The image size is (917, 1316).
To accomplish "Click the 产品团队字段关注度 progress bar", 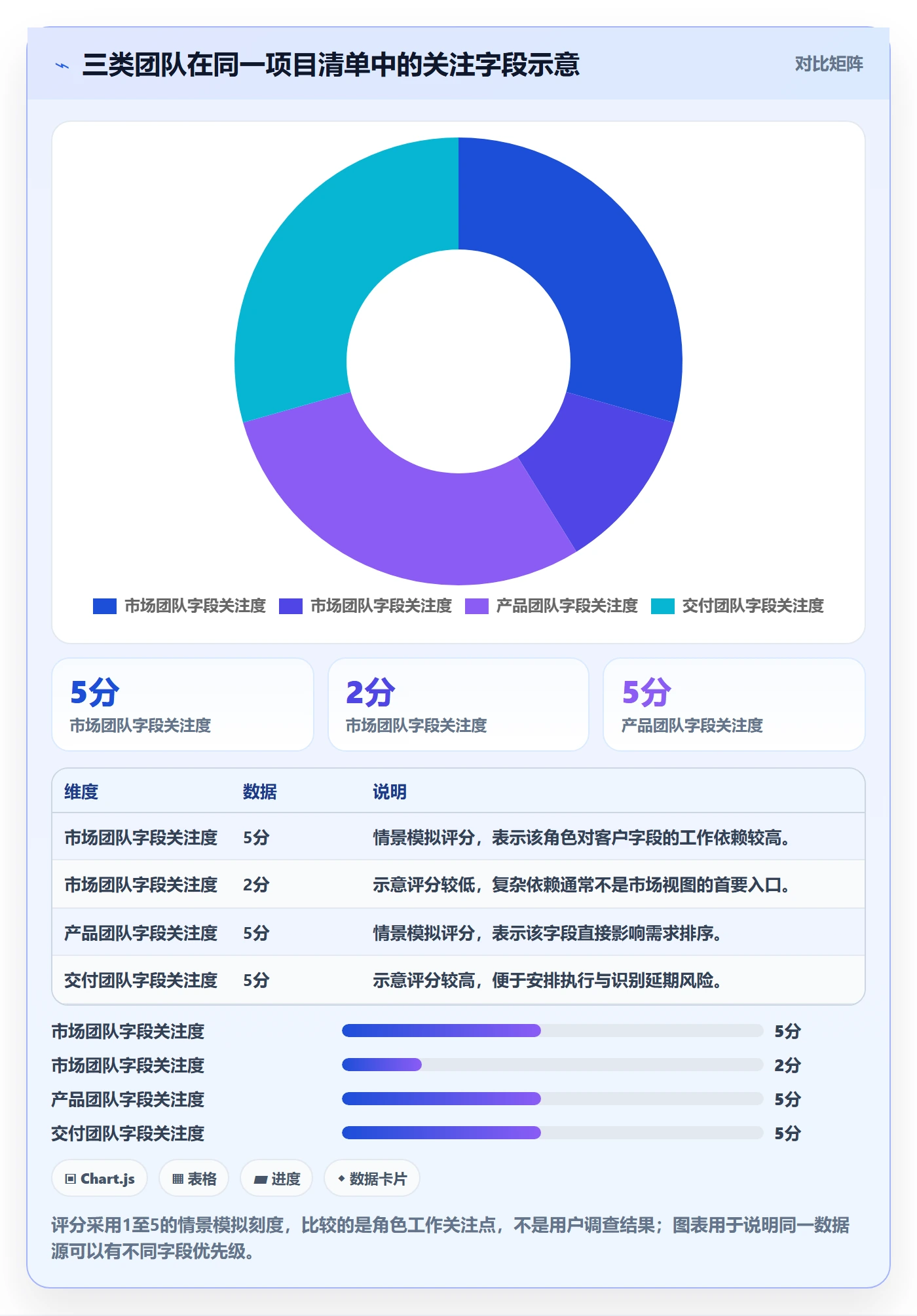I will click(552, 1099).
